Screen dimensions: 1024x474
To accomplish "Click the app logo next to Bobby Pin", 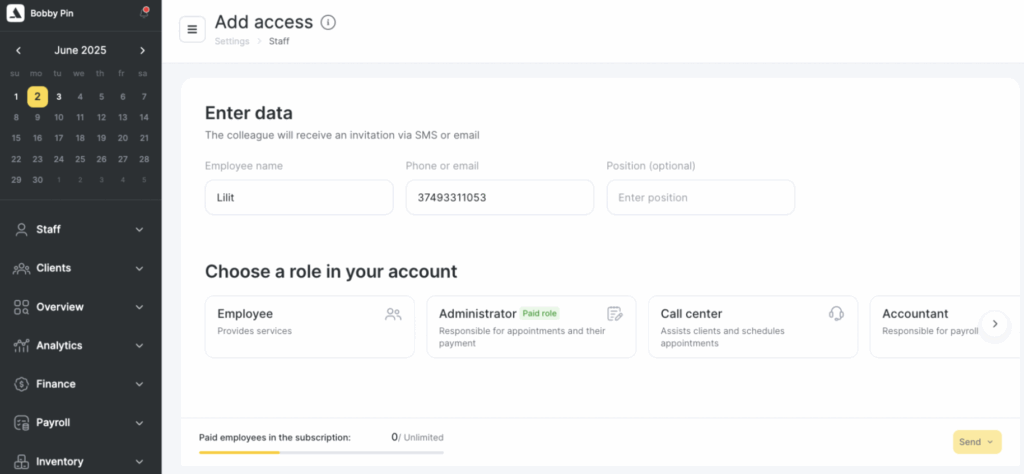I will 15,13.
